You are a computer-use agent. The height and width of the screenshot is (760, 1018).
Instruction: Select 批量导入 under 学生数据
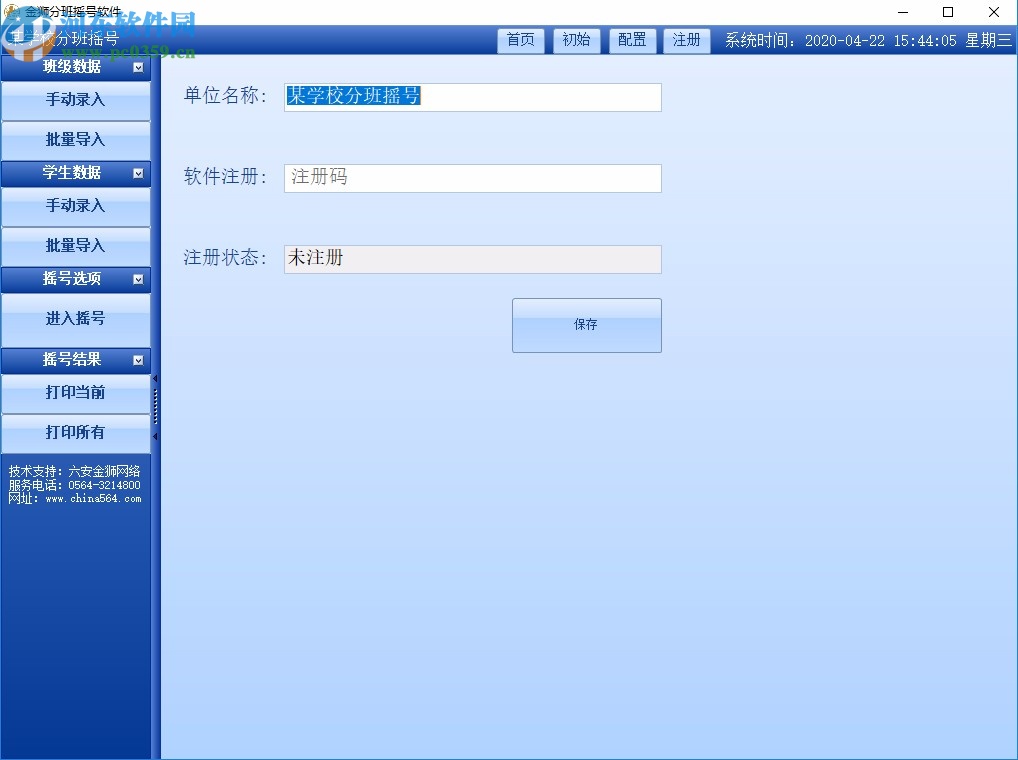point(75,246)
